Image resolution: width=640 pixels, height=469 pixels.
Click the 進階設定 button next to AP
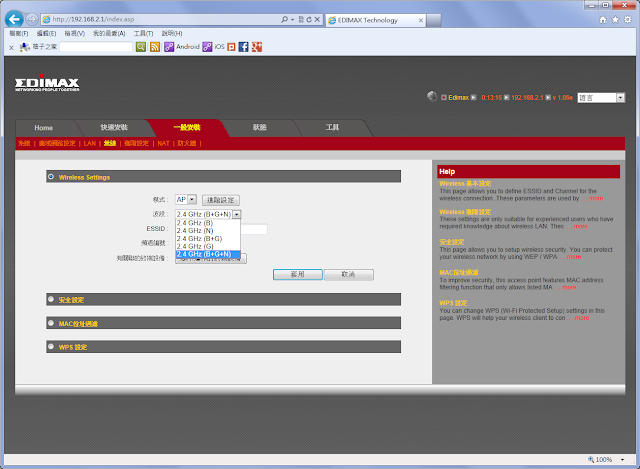click(221, 200)
